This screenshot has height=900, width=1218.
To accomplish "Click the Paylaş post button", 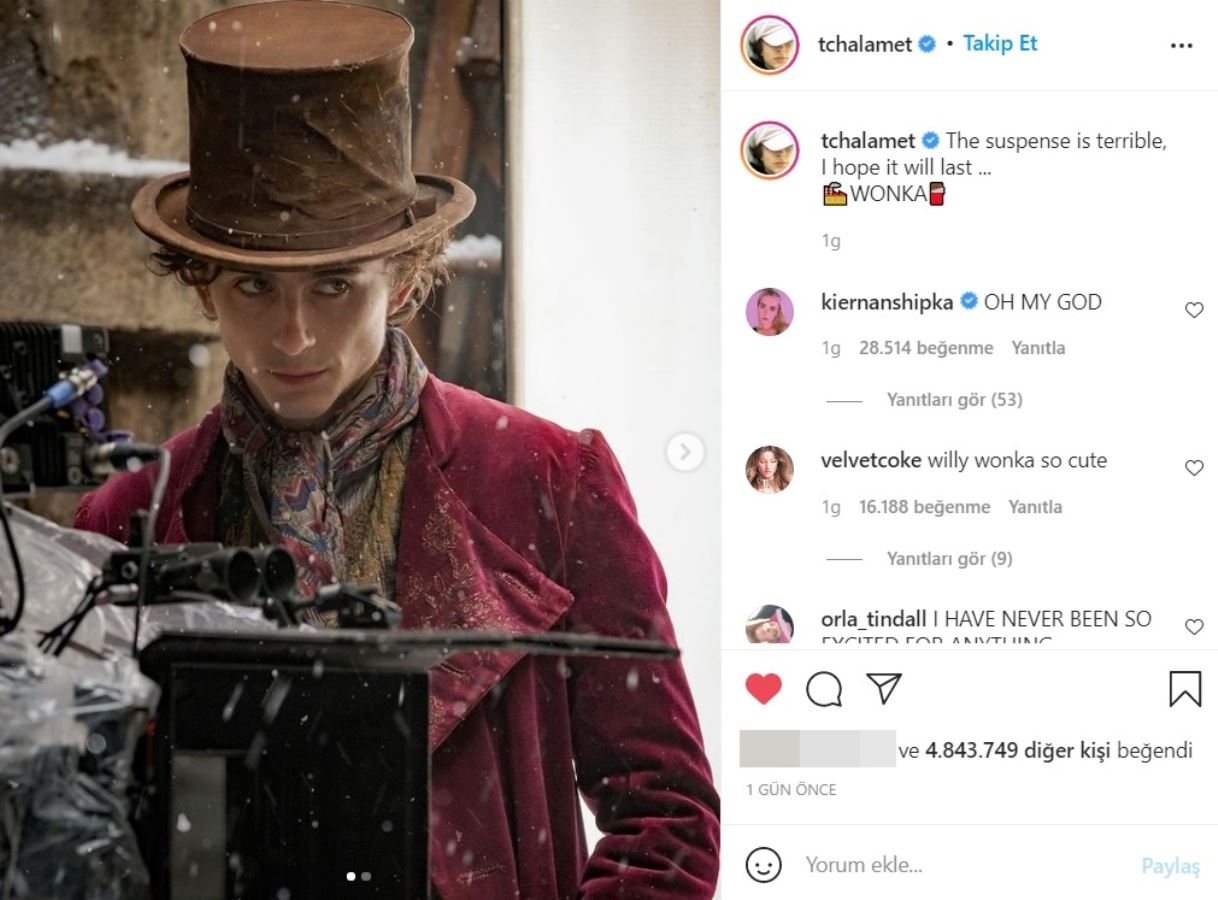I will click(1170, 866).
